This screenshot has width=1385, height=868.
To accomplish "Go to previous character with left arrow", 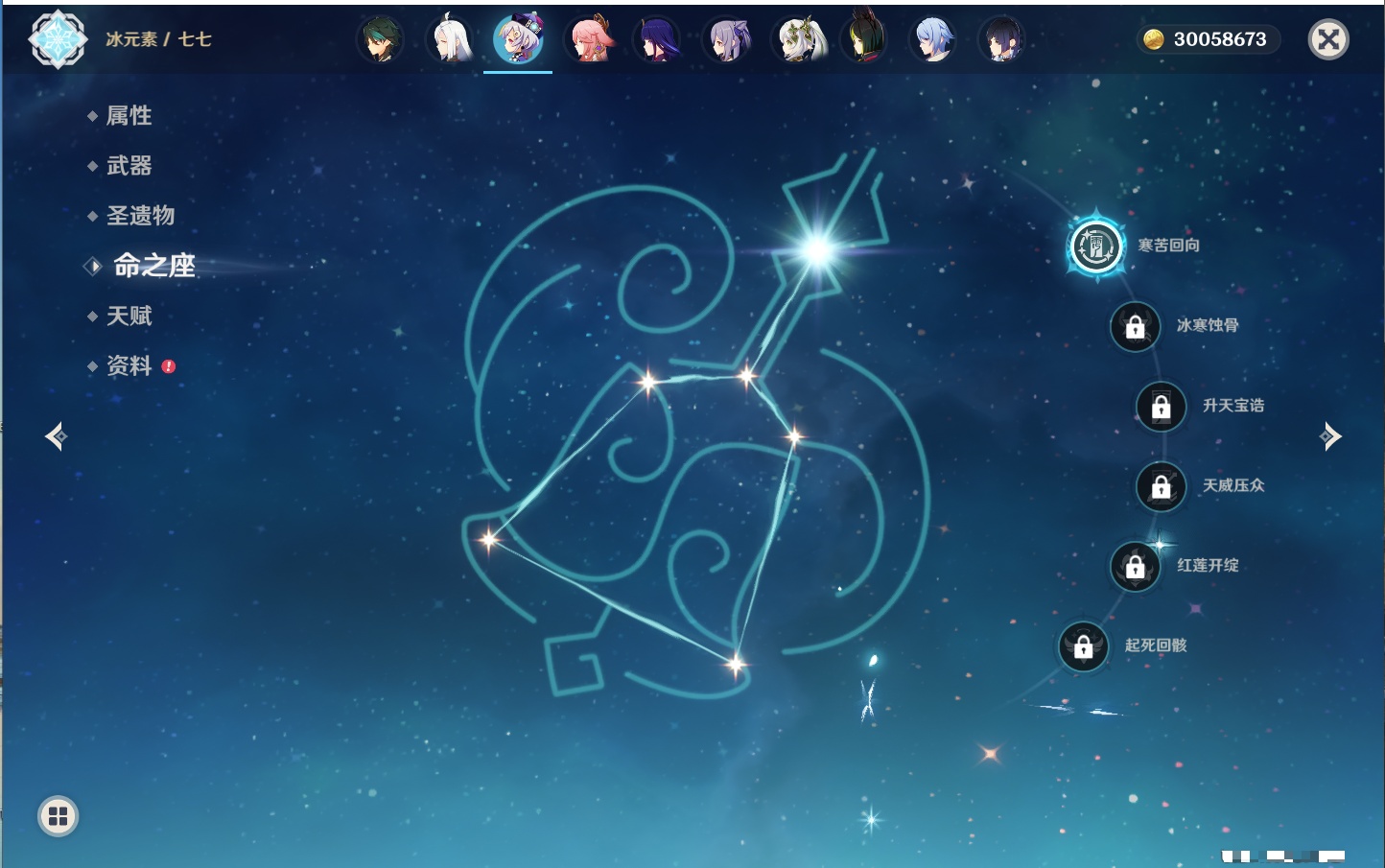I will point(57,436).
